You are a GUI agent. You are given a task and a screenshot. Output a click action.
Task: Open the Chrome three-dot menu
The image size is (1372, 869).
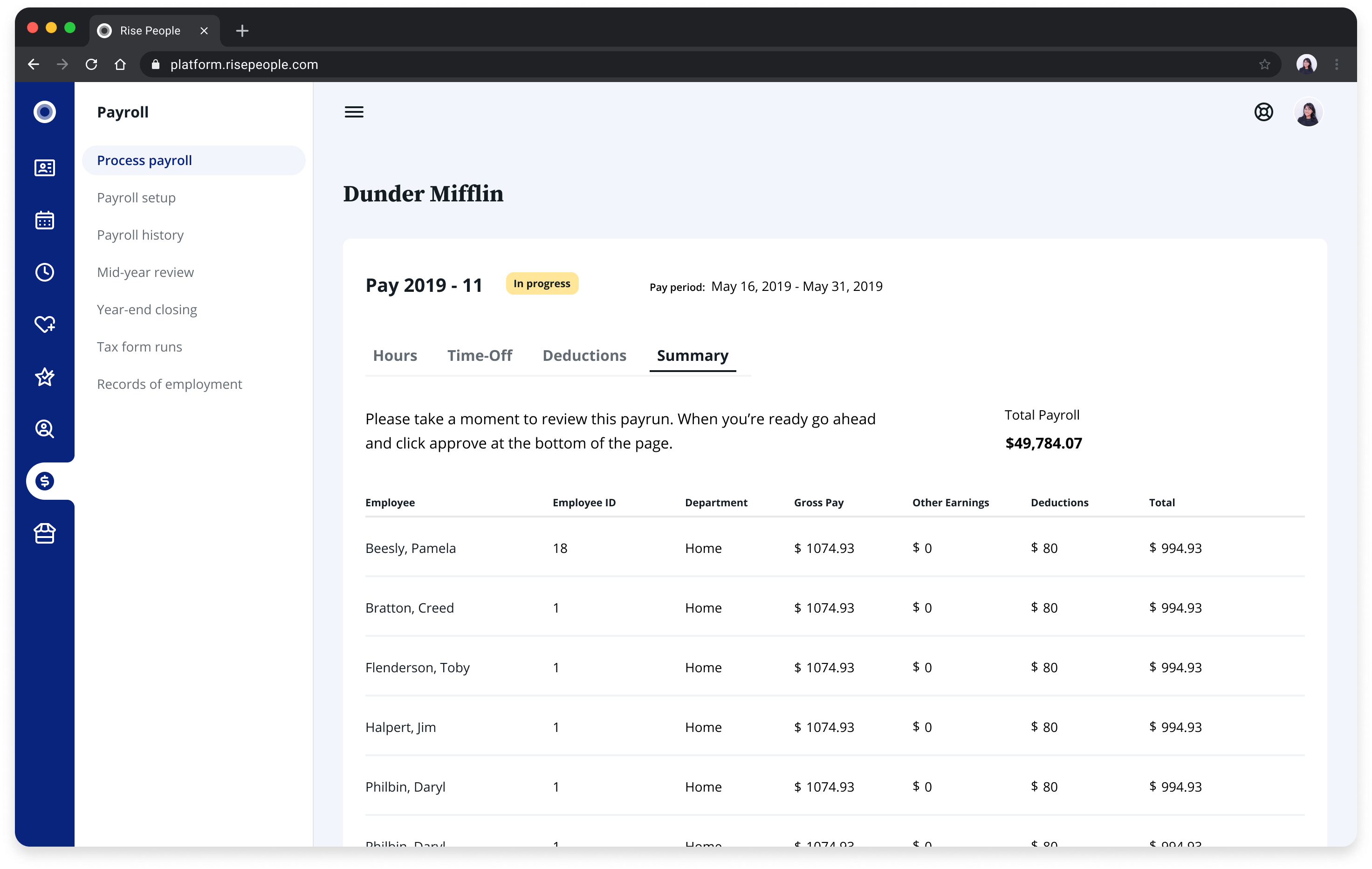click(1336, 64)
